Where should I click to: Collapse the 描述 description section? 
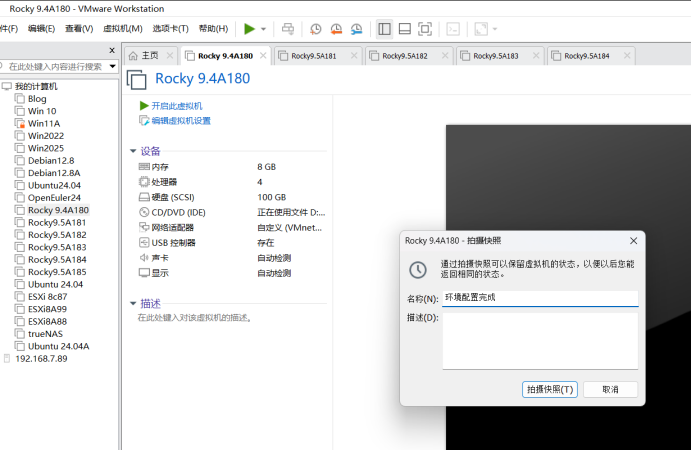coord(132,303)
